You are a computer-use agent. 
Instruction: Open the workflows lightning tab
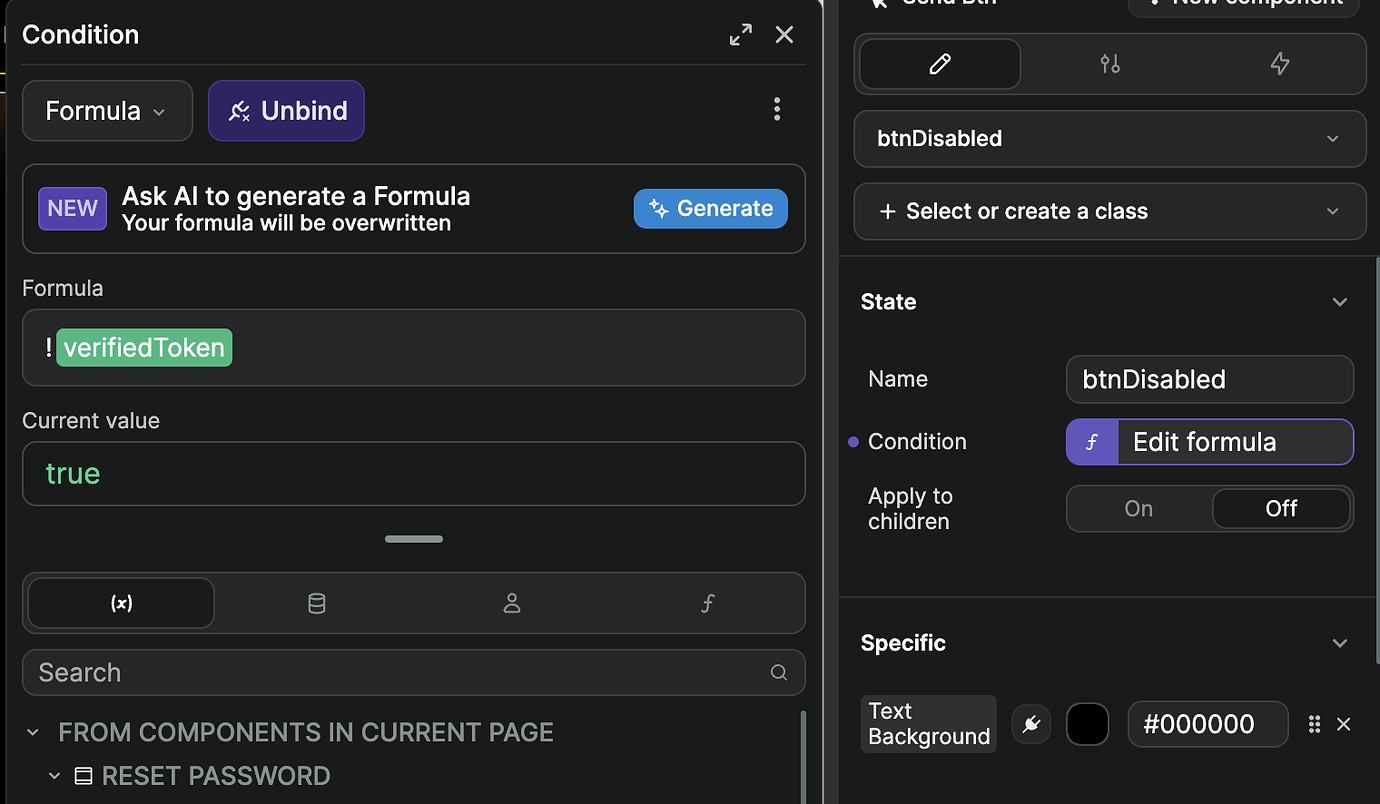click(1279, 63)
